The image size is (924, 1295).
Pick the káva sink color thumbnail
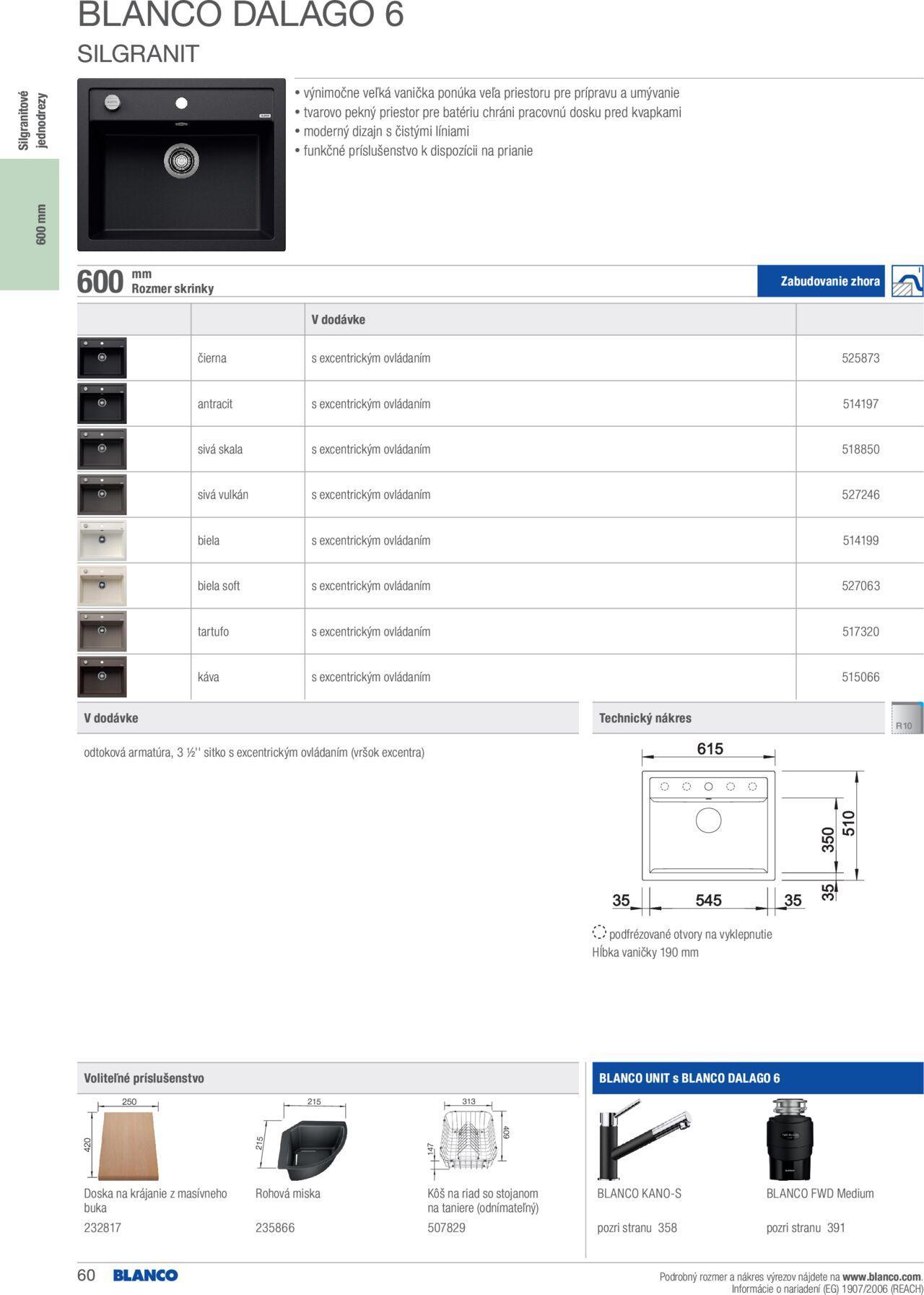click(102, 677)
